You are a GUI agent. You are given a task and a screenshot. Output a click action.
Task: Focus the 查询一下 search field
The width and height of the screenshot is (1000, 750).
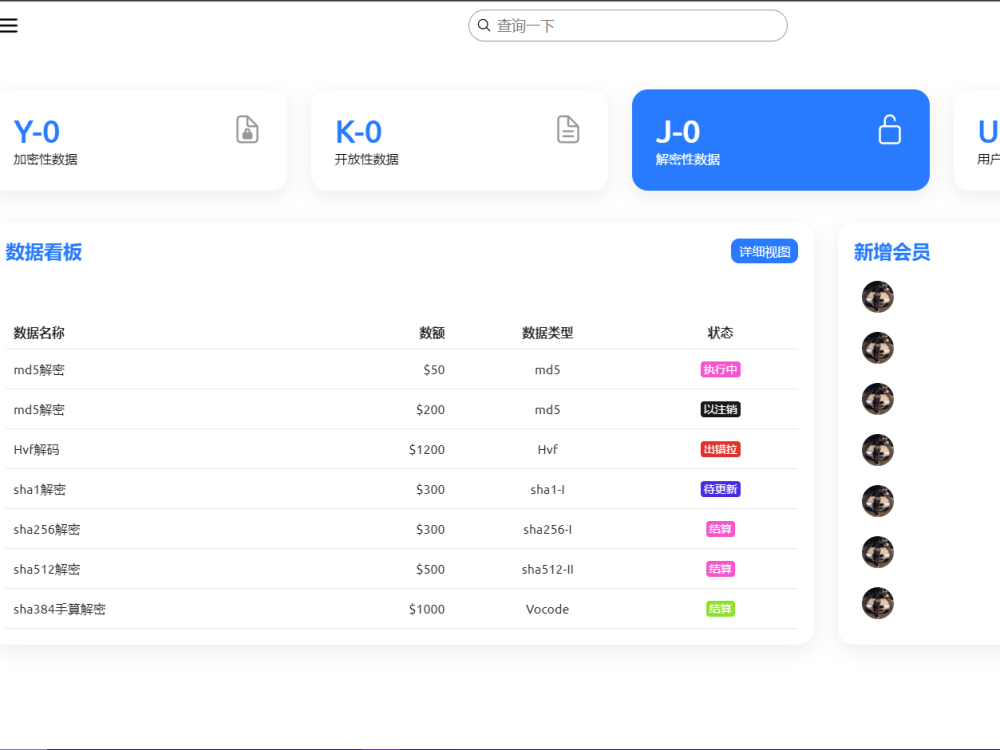coord(628,26)
